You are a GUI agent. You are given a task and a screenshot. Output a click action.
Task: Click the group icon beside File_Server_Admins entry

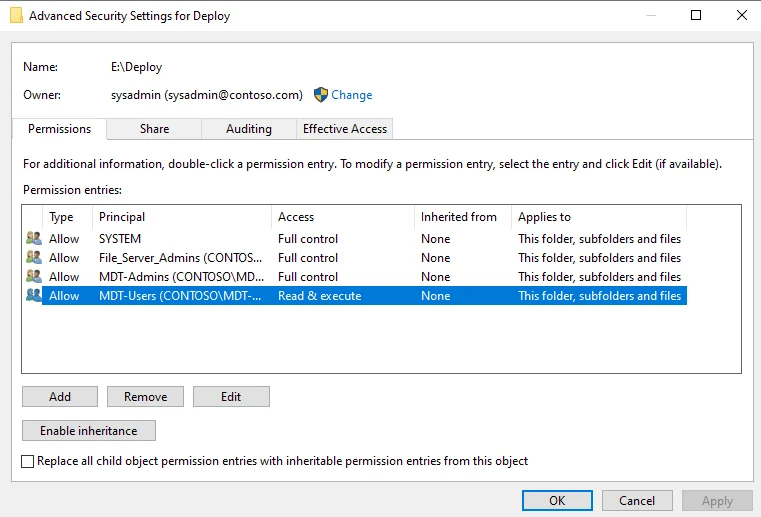click(x=34, y=258)
